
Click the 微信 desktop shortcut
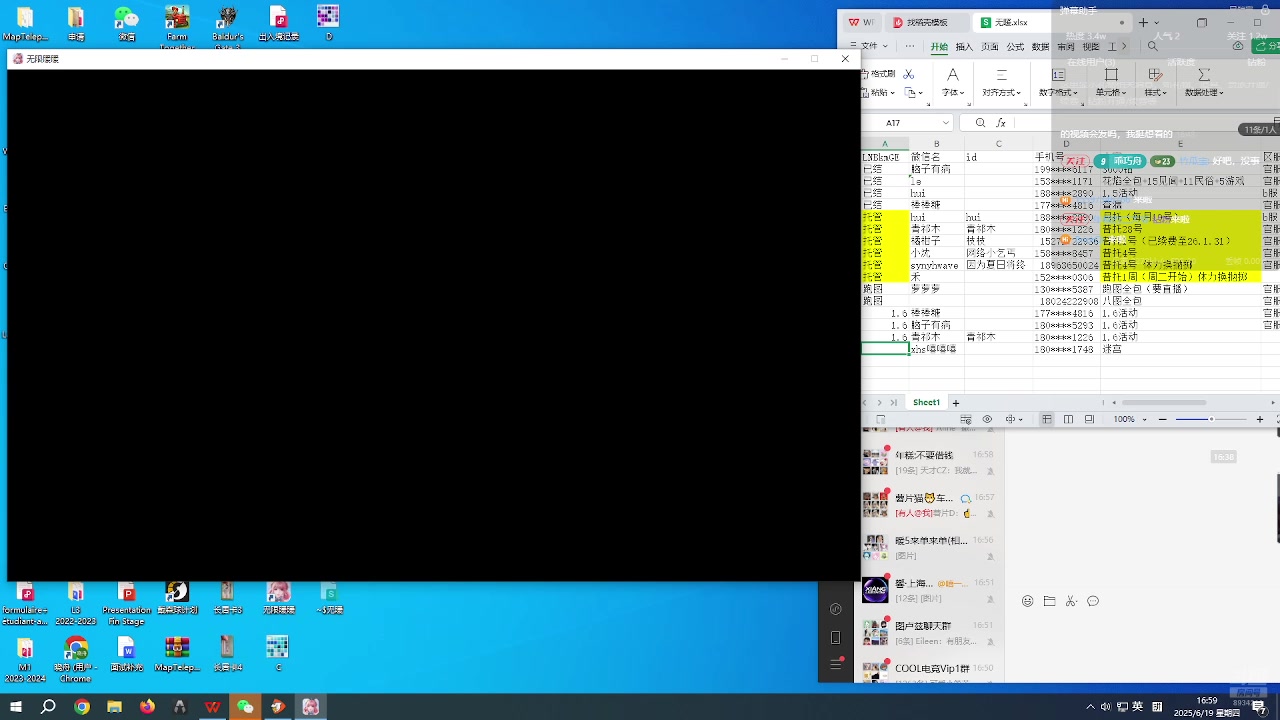pos(126,24)
